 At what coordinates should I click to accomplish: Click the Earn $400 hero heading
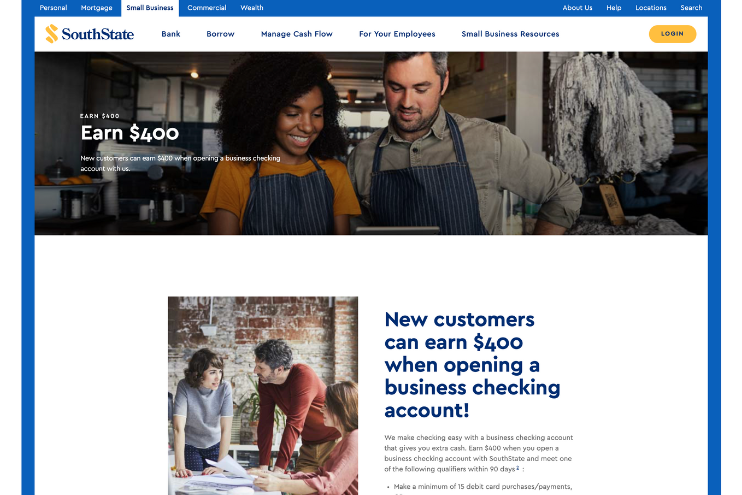[130, 133]
